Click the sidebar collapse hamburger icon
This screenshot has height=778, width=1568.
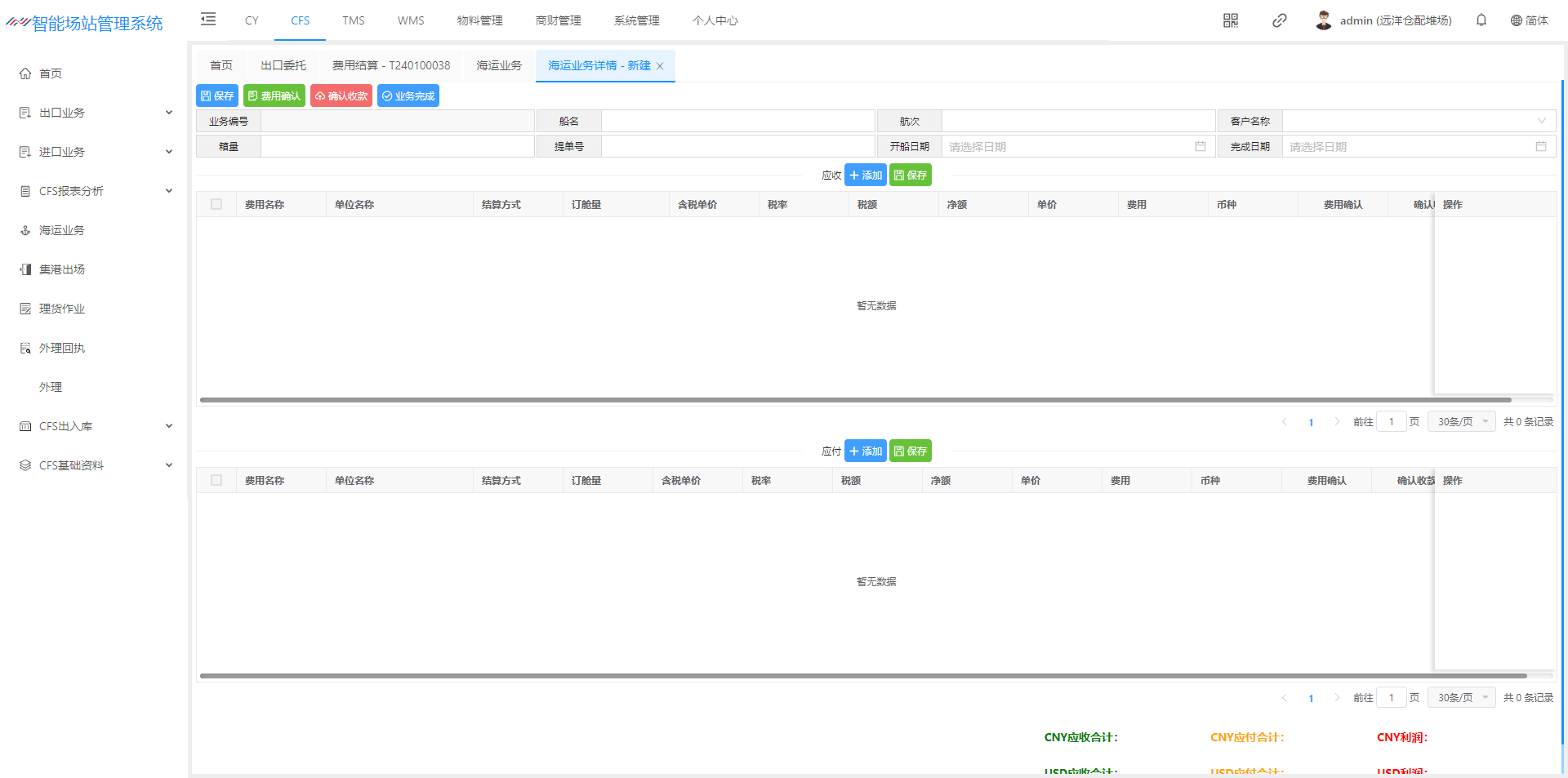(208, 20)
